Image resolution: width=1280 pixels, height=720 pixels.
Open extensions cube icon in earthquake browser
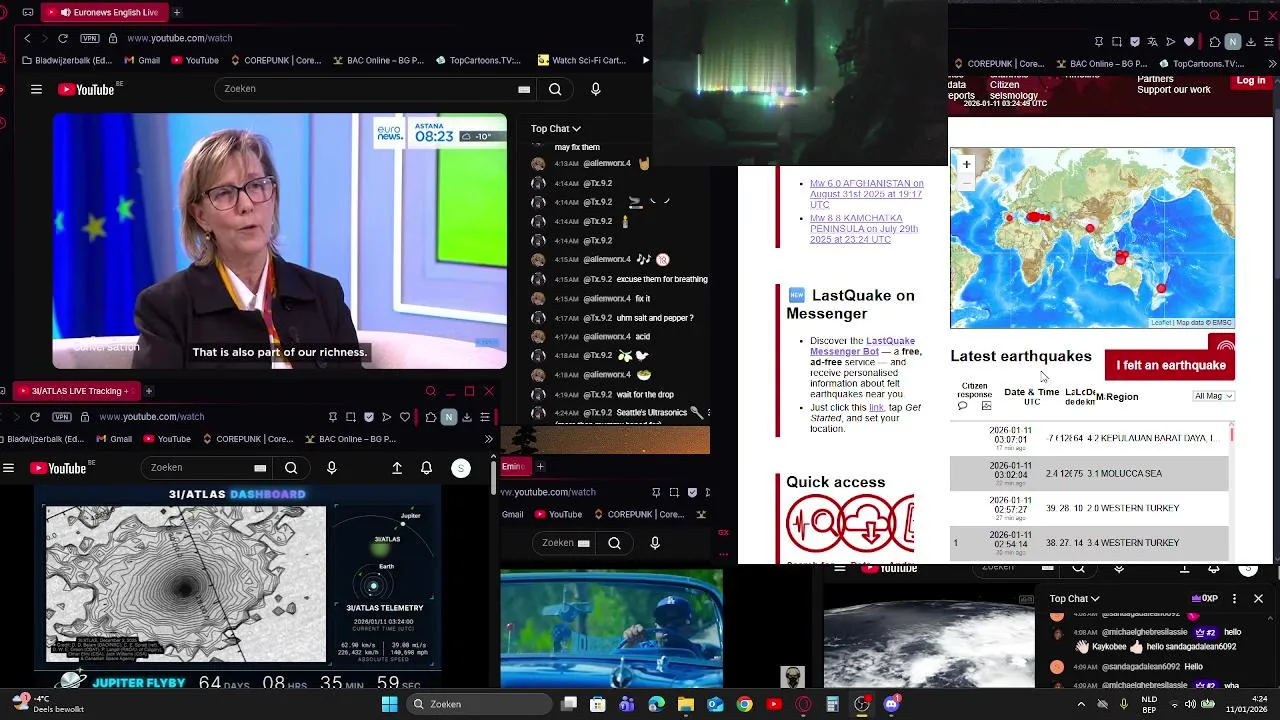(x=1214, y=42)
